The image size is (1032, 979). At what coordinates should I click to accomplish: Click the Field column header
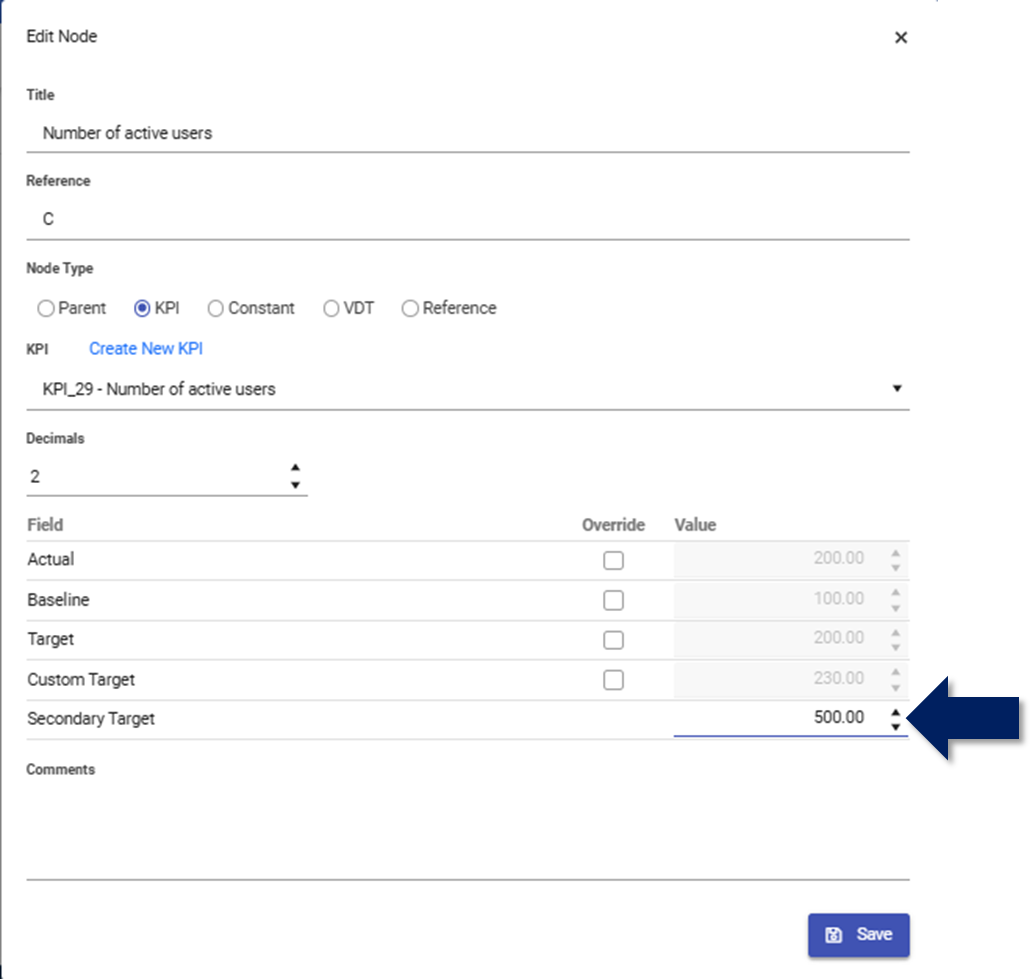[x=45, y=525]
